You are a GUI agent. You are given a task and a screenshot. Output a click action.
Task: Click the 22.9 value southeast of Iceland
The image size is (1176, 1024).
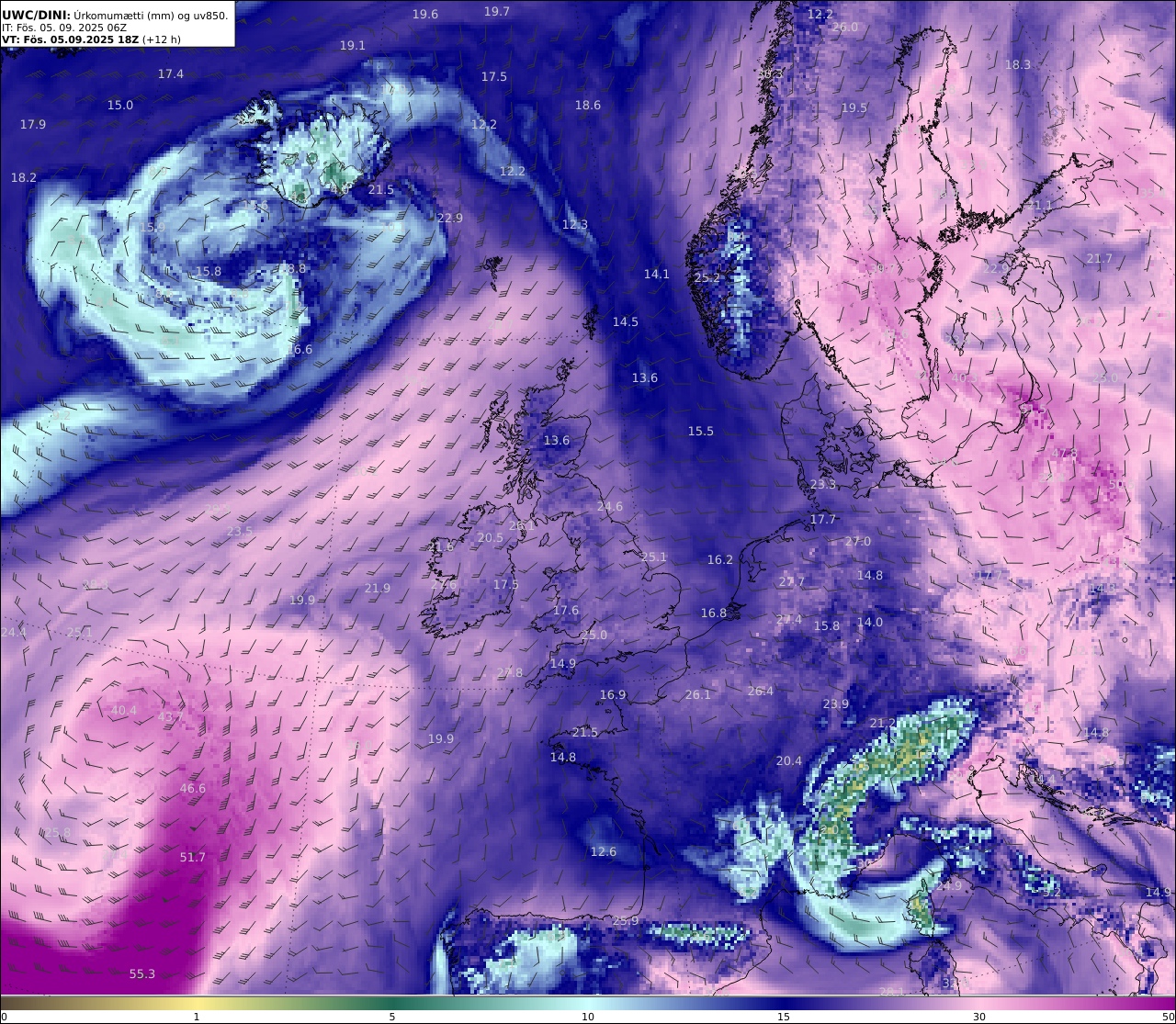449,219
